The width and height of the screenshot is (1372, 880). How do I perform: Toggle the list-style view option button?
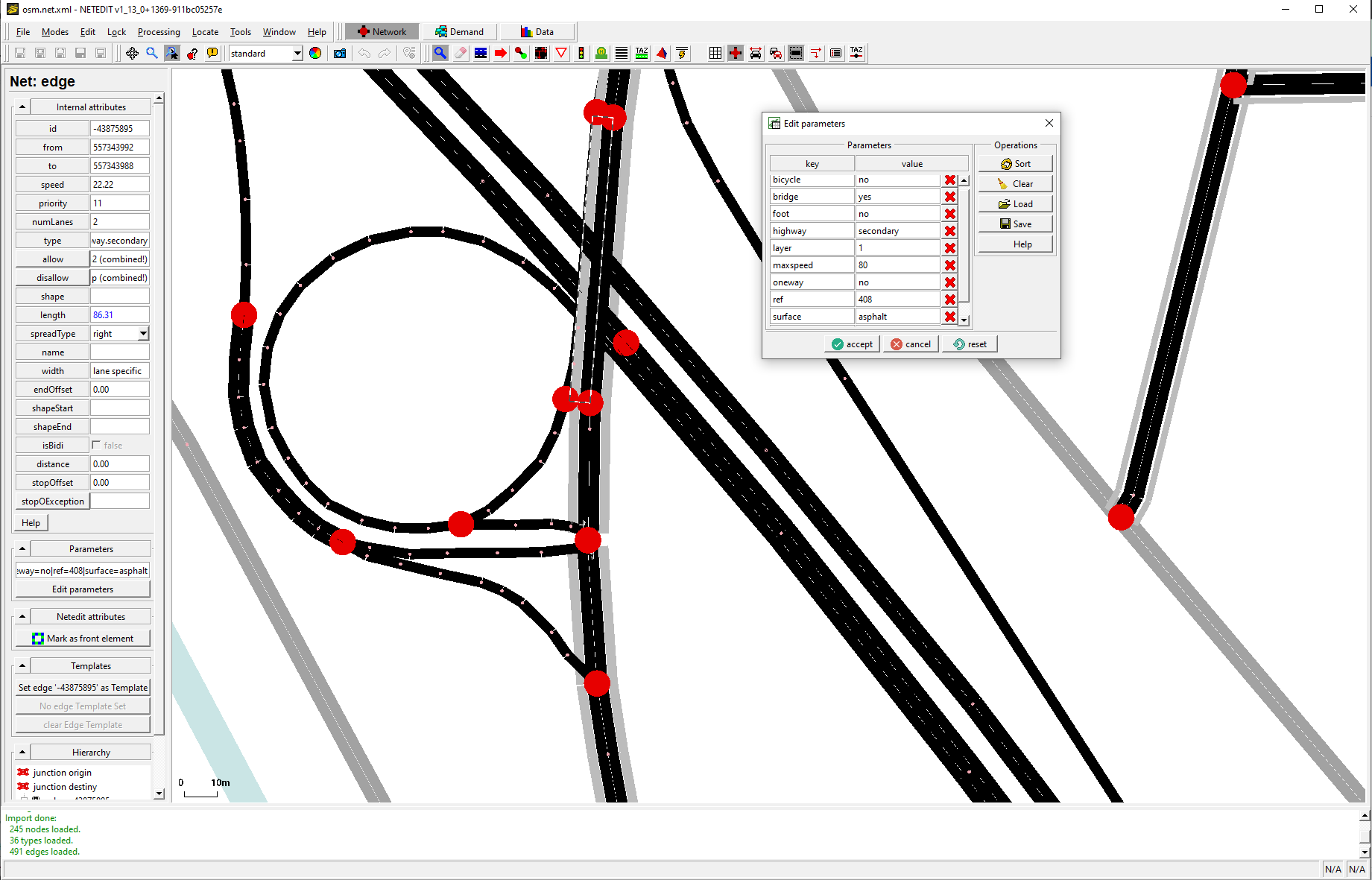pyautogui.click(x=836, y=53)
